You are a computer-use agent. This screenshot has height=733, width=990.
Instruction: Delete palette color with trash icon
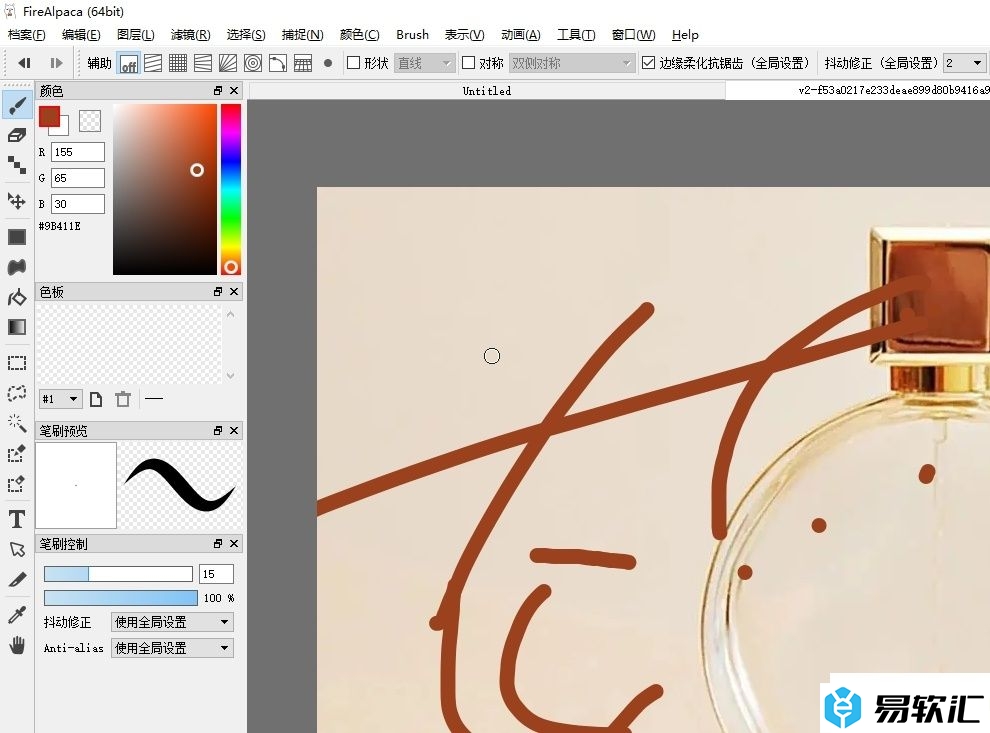(123, 399)
